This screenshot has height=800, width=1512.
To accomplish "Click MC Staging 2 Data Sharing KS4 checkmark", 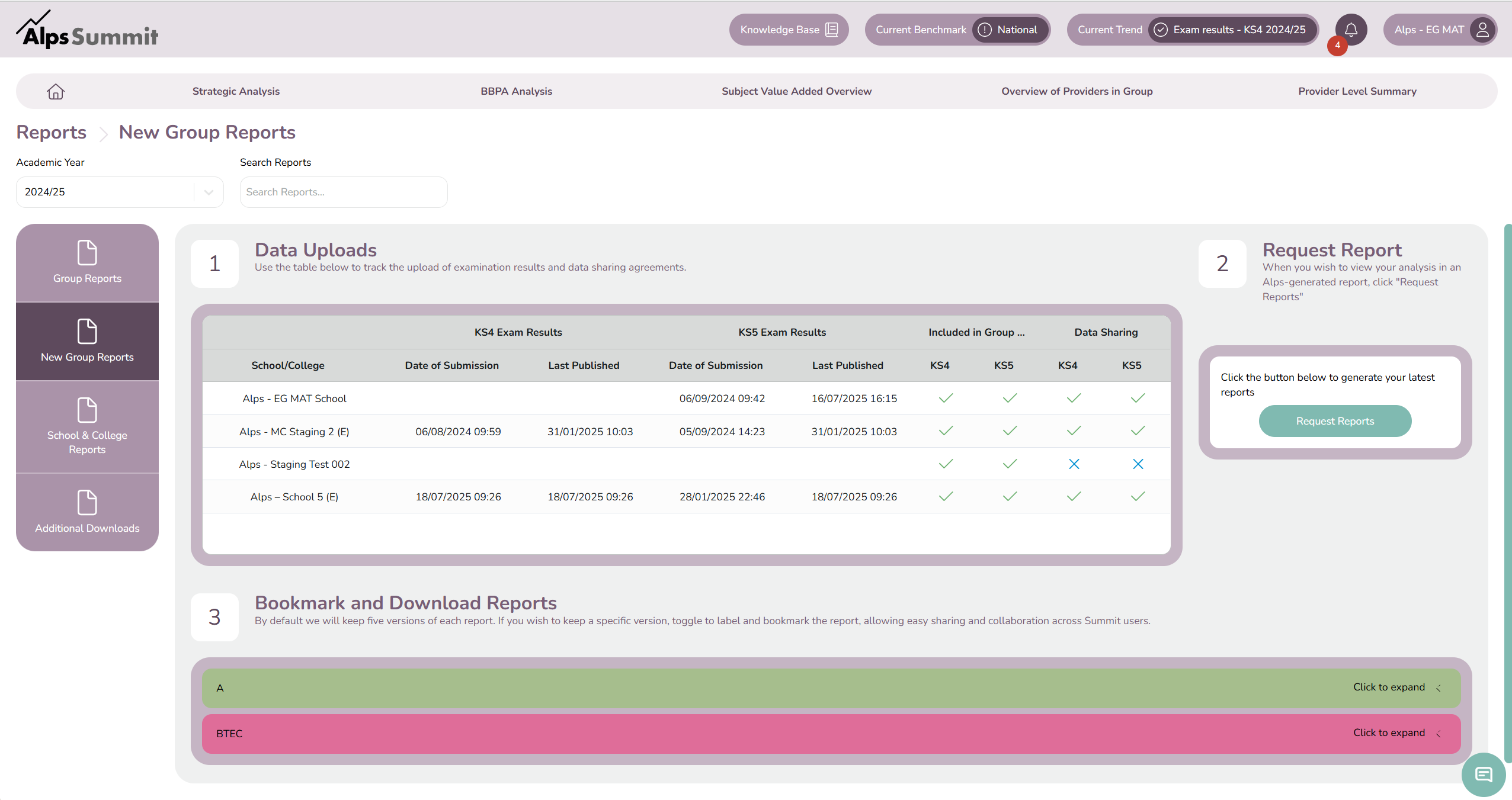I will click(1074, 431).
